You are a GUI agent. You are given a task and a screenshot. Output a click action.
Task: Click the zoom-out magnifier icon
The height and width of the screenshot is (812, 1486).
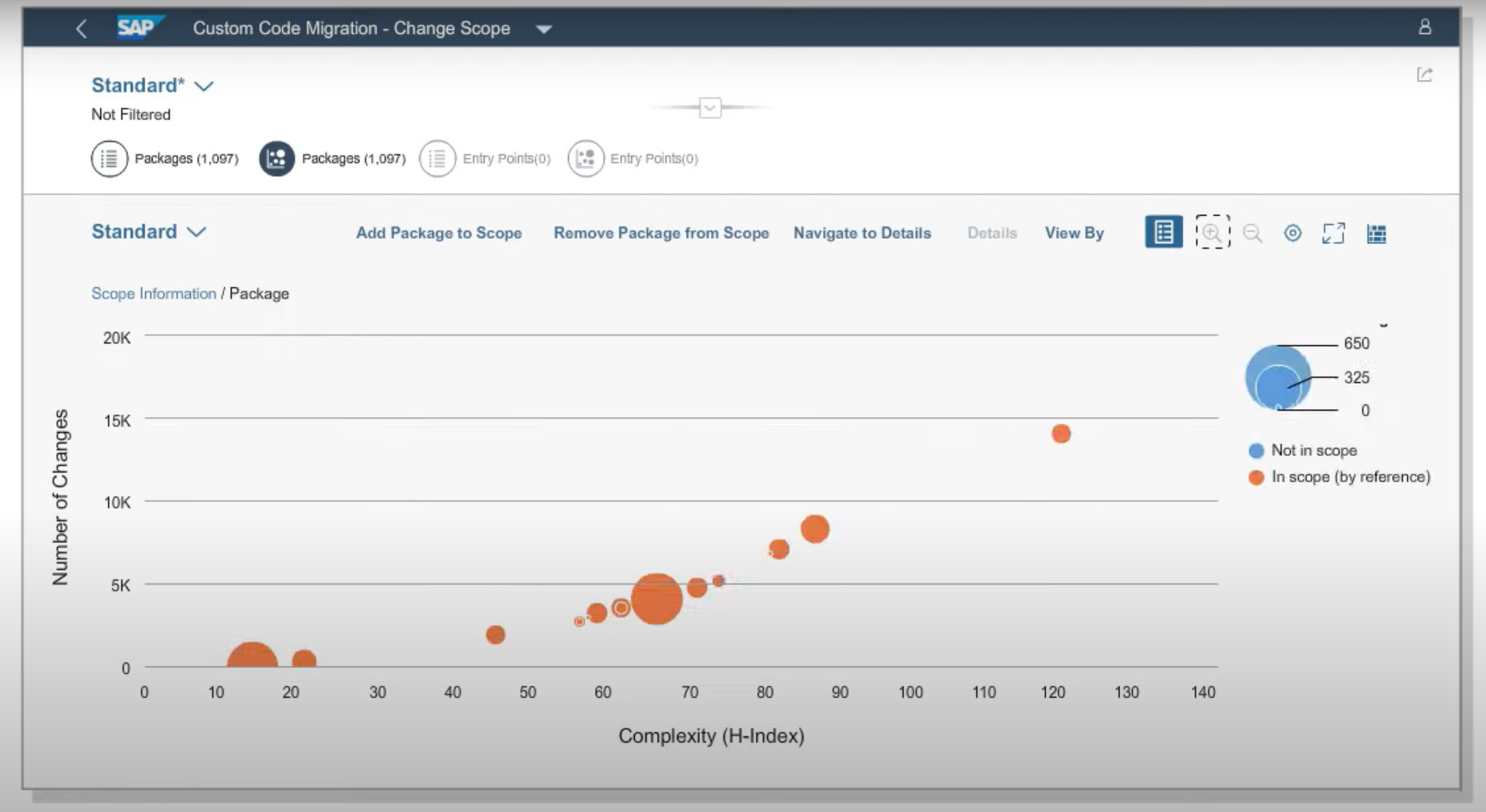pos(1253,234)
